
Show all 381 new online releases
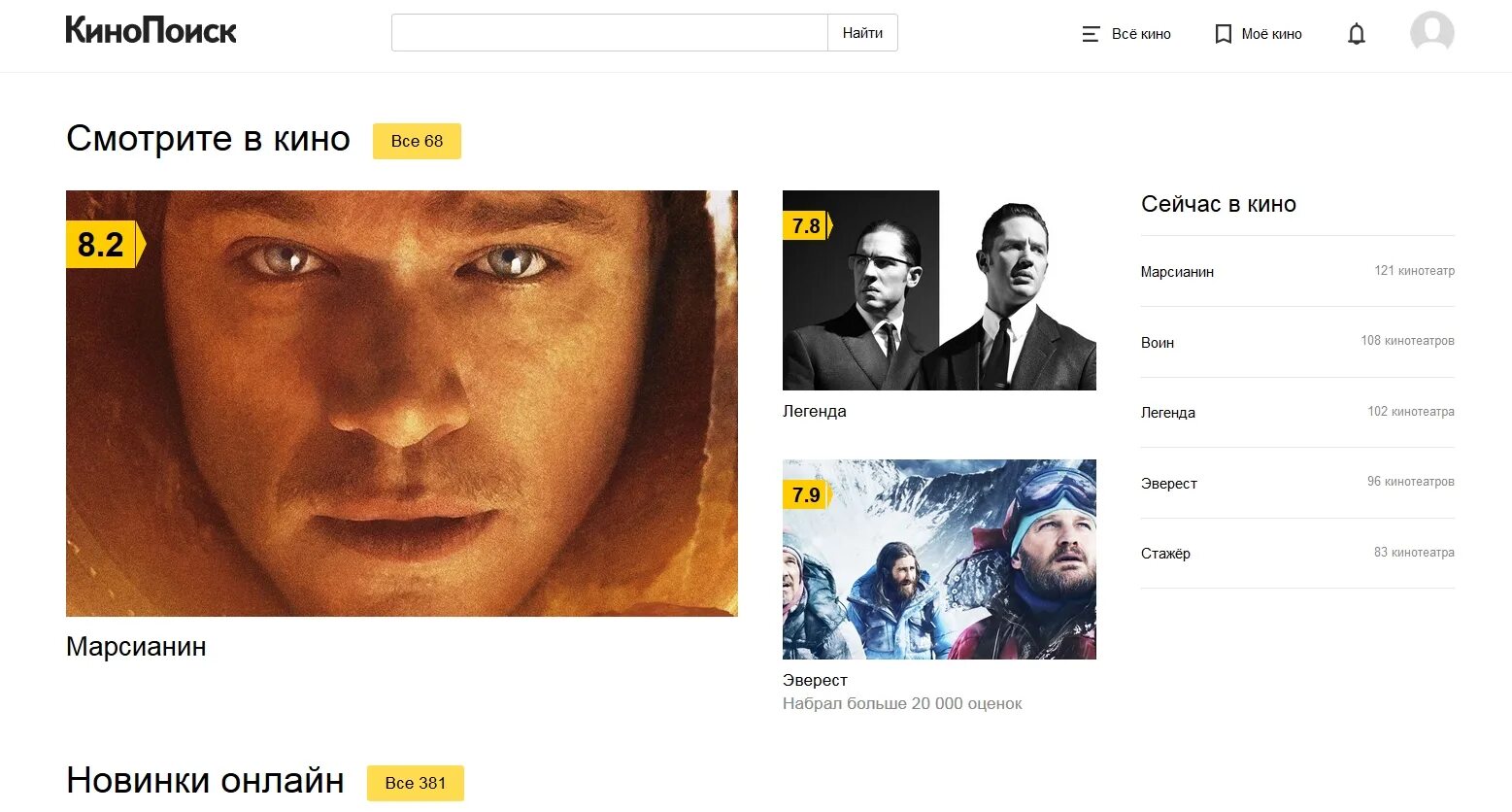(416, 783)
